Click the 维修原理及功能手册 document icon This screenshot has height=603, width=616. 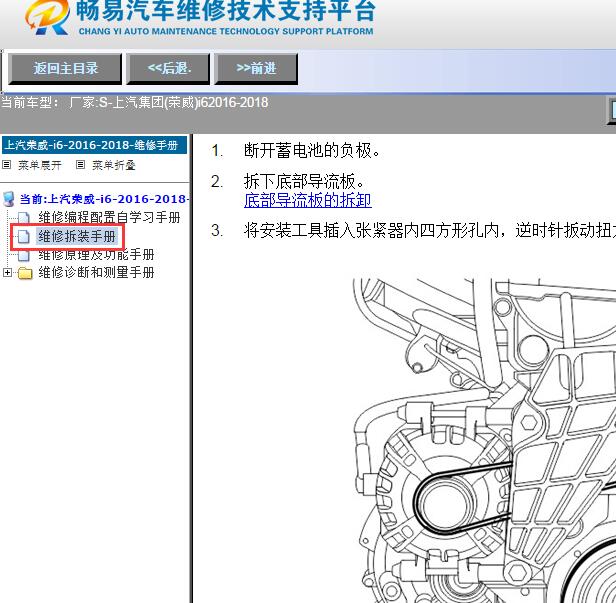[24, 255]
